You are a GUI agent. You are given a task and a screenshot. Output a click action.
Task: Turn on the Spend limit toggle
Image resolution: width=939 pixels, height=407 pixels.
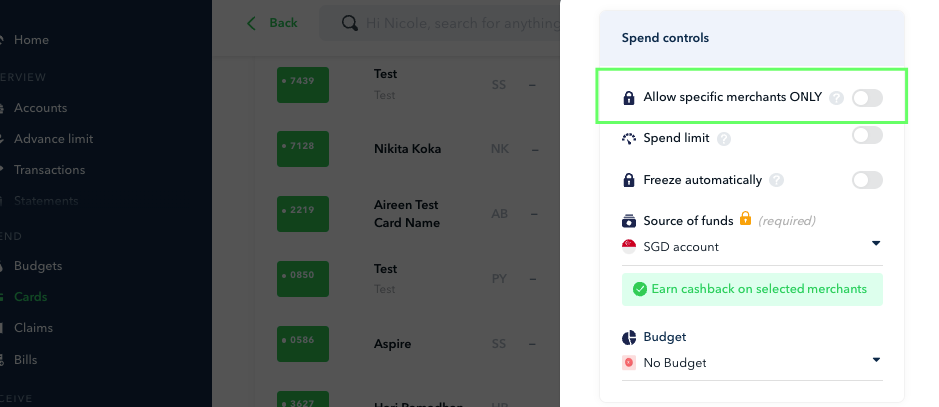(867, 135)
